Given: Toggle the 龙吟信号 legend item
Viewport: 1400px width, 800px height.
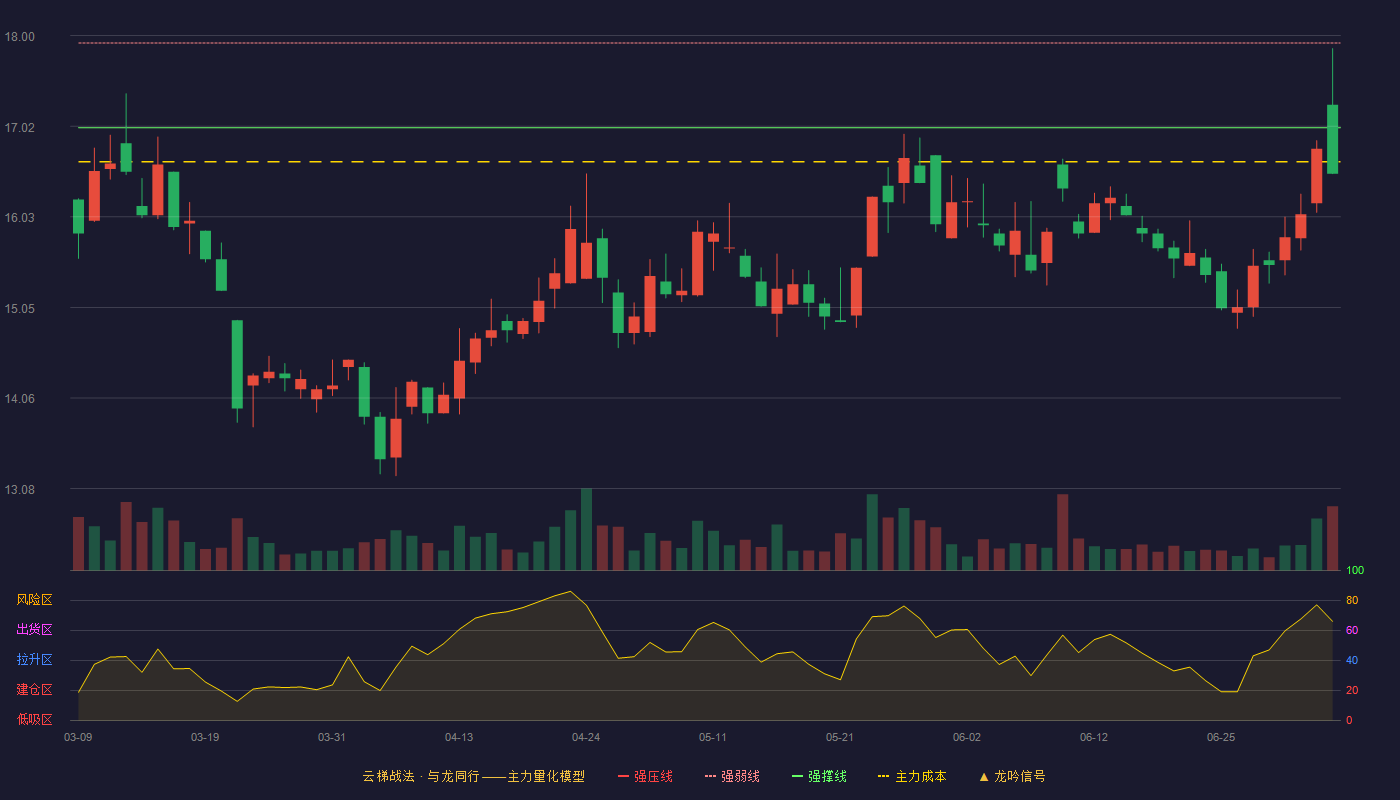Looking at the screenshot, I should point(1011,776).
